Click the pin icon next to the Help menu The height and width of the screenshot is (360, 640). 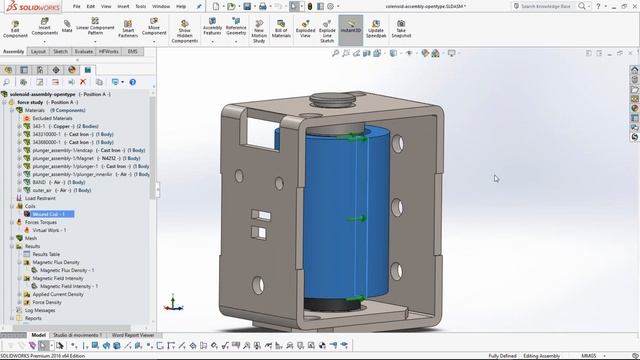point(199,6)
